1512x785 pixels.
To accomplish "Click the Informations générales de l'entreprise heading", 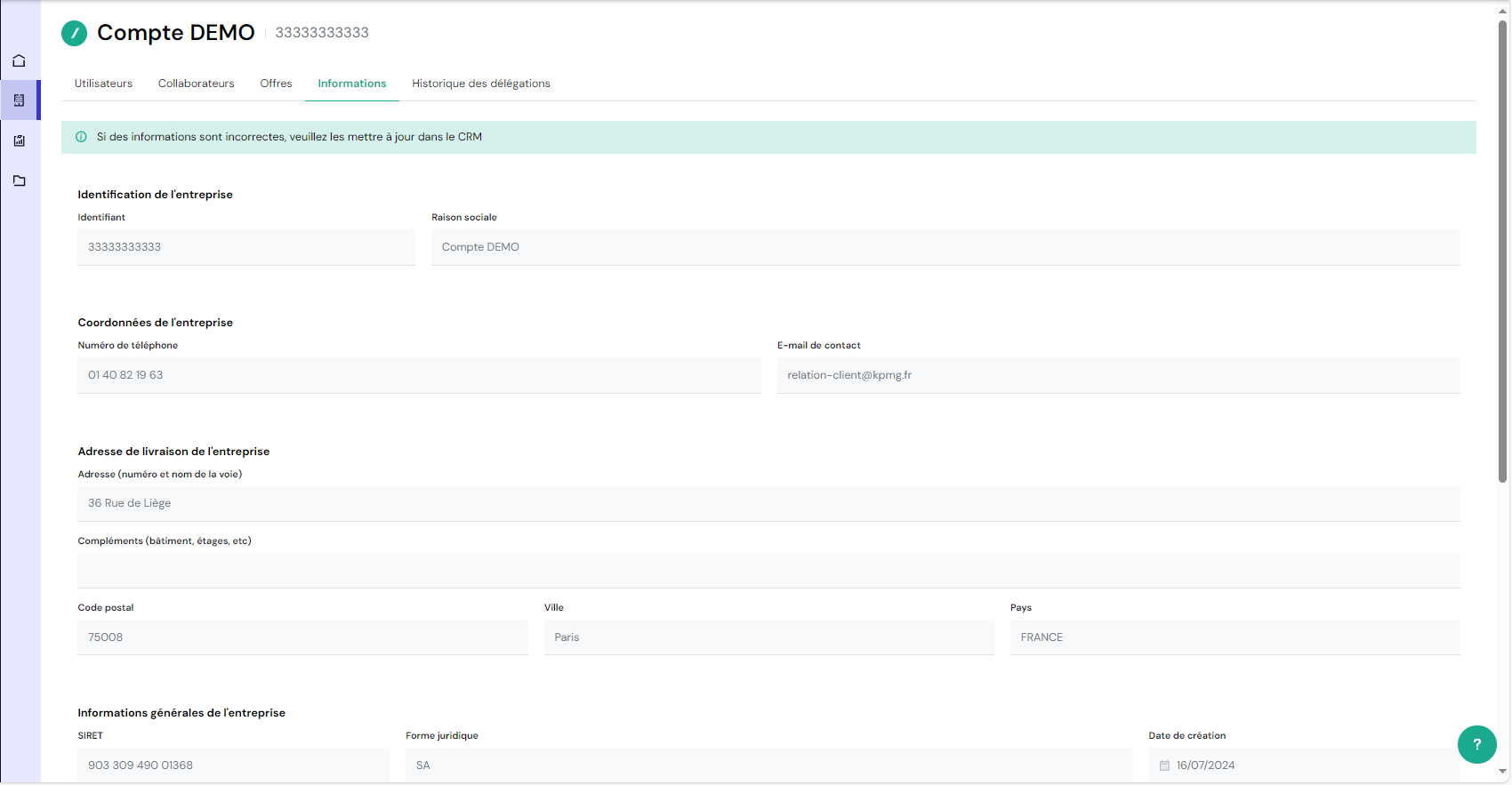I will tap(181, 713).
